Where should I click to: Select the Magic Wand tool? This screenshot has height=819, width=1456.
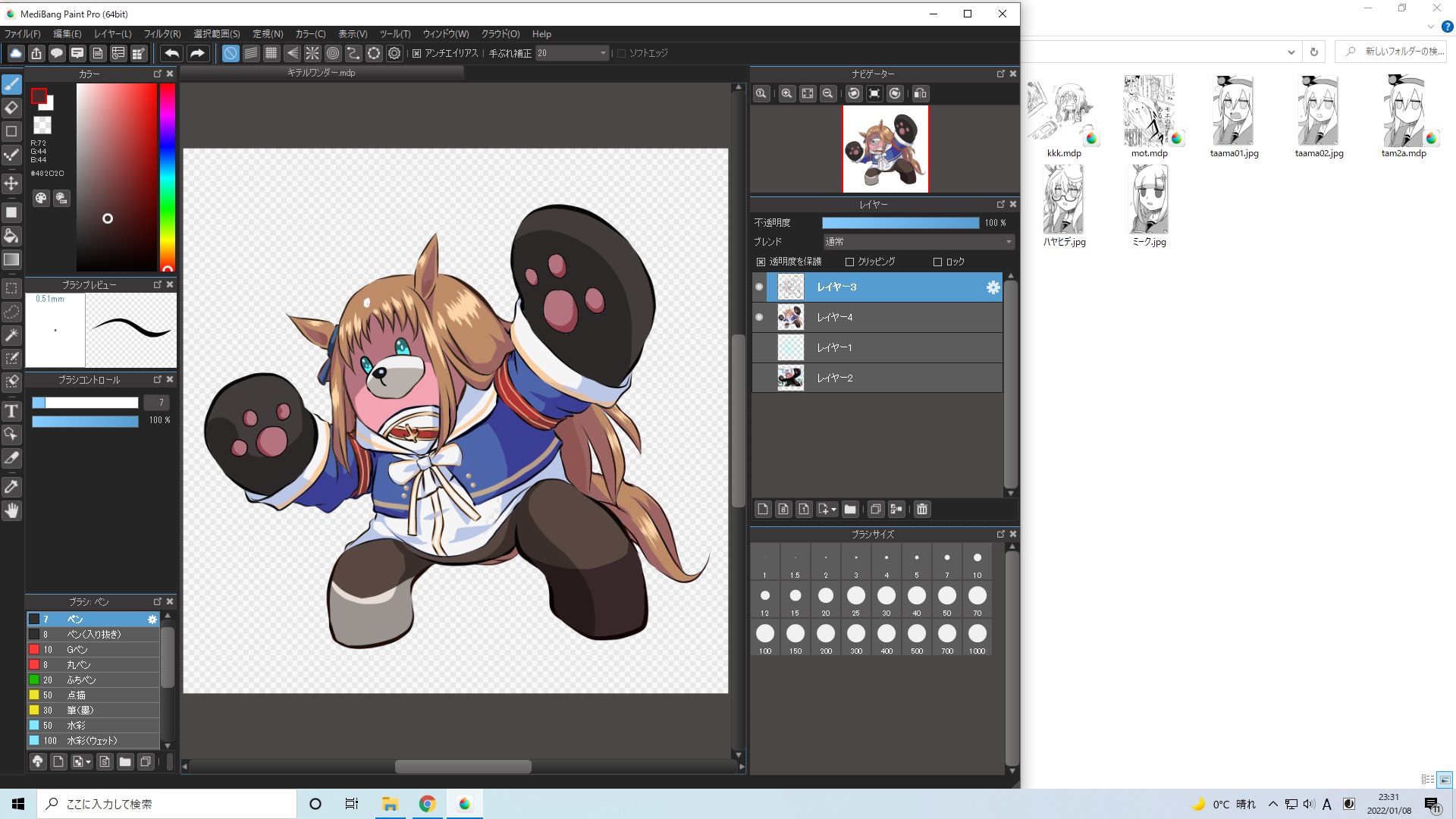click(x=11, y=335)
